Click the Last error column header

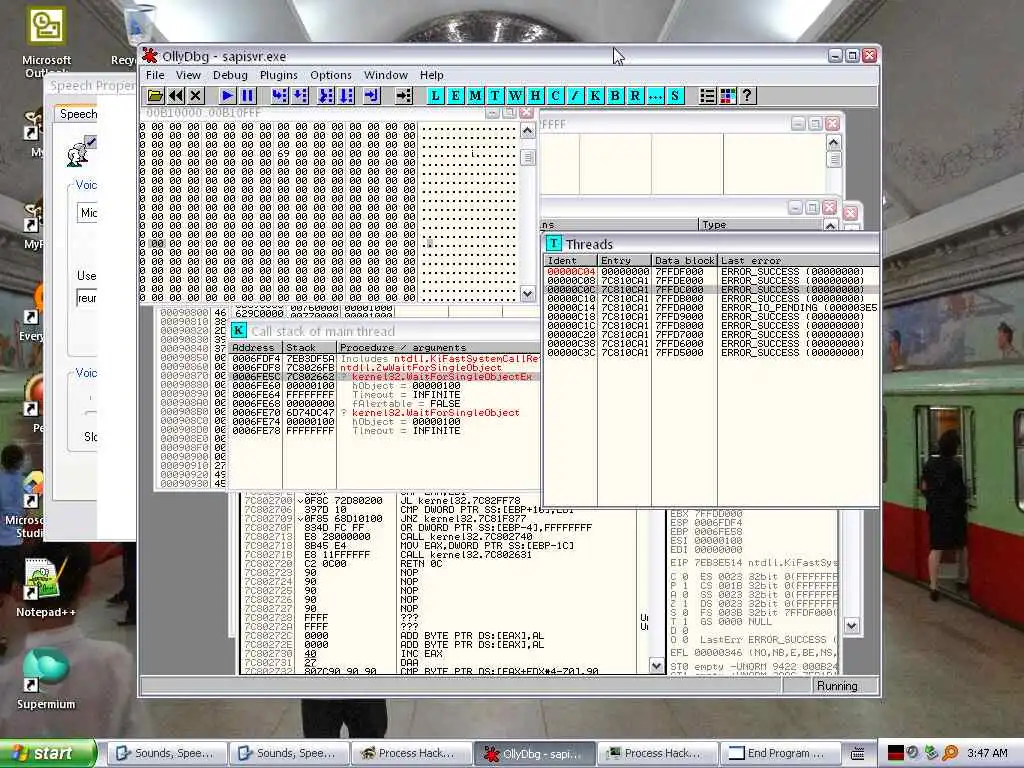coord(798,261)
